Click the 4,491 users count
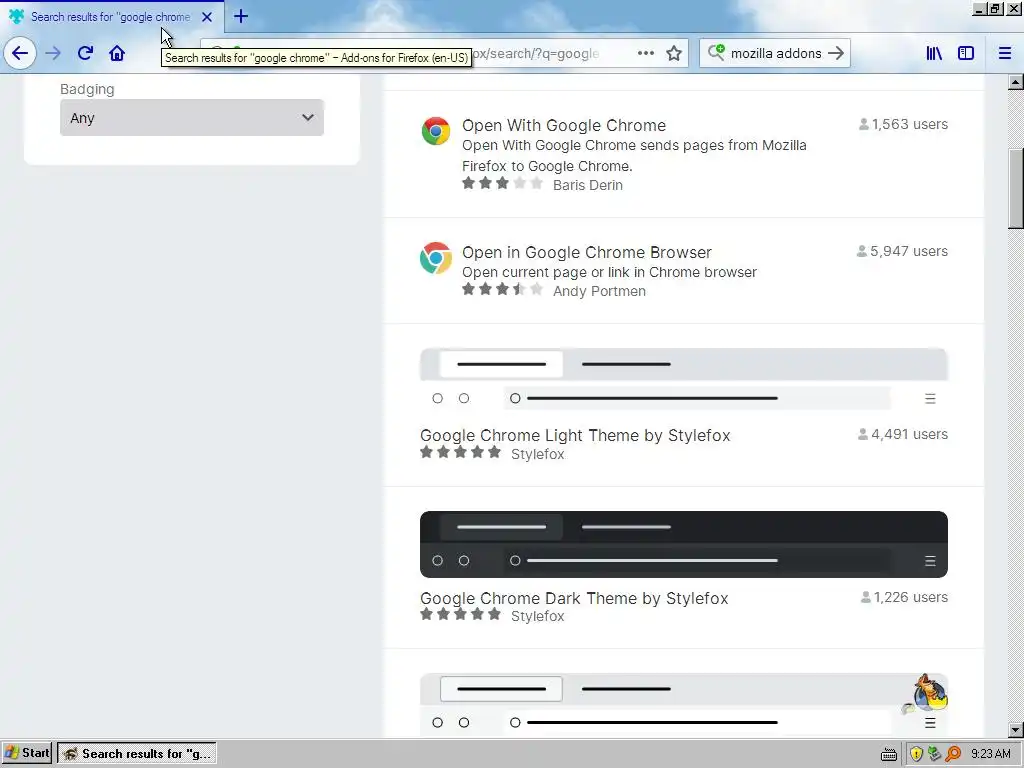Screen dimensions: 1024x768 (903, 434)
